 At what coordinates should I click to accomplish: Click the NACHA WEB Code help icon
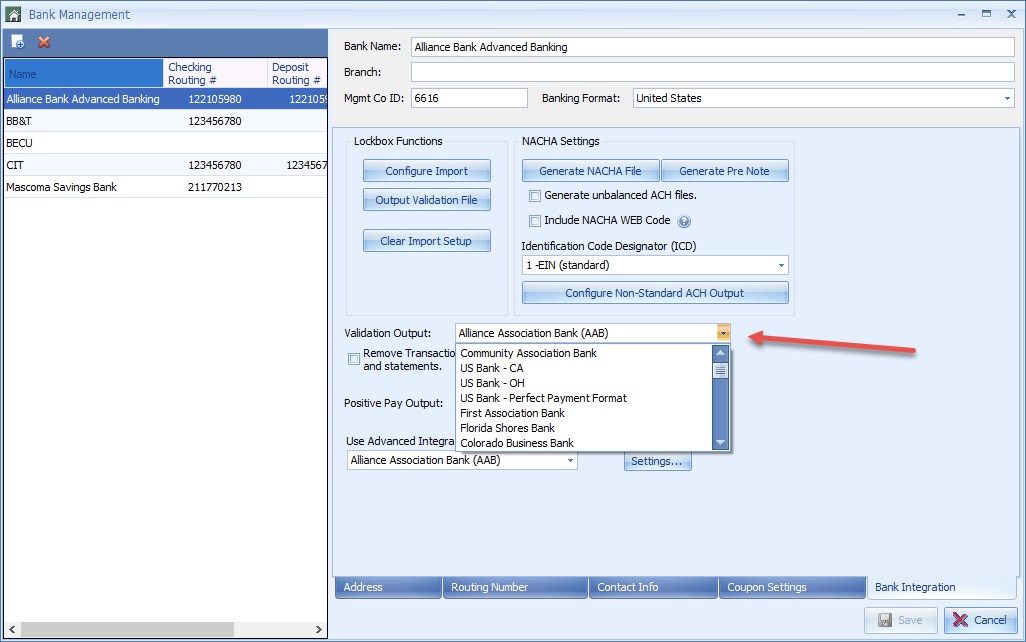[684, 221]
